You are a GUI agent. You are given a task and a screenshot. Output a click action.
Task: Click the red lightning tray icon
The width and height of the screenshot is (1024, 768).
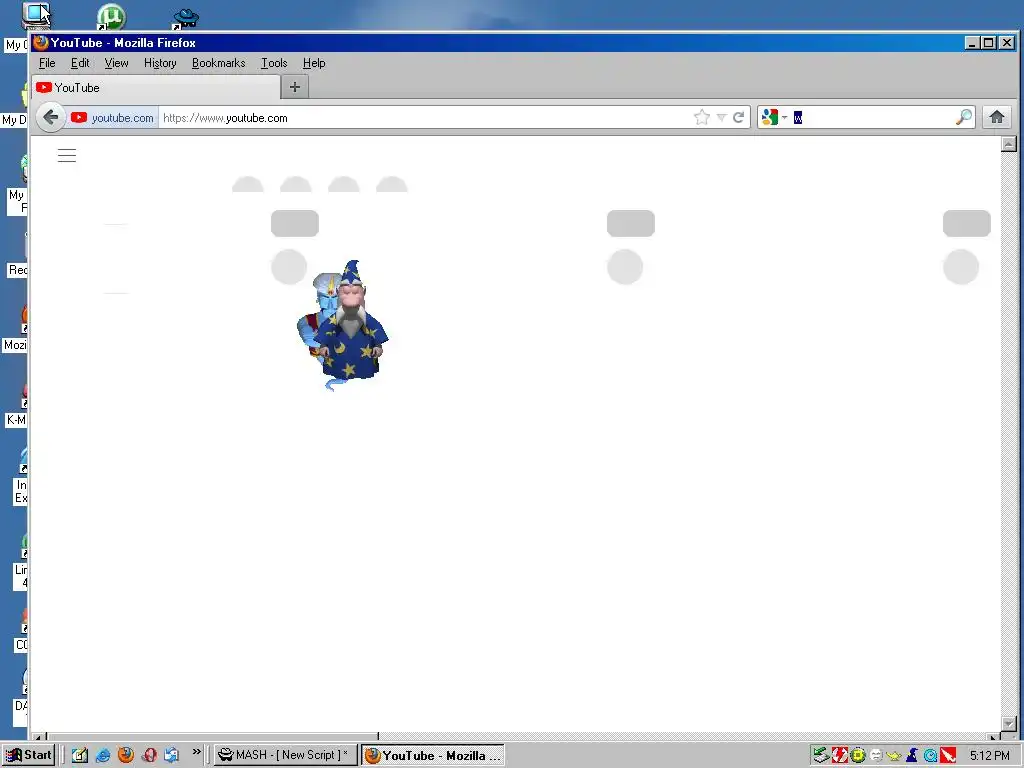(839, 756)
